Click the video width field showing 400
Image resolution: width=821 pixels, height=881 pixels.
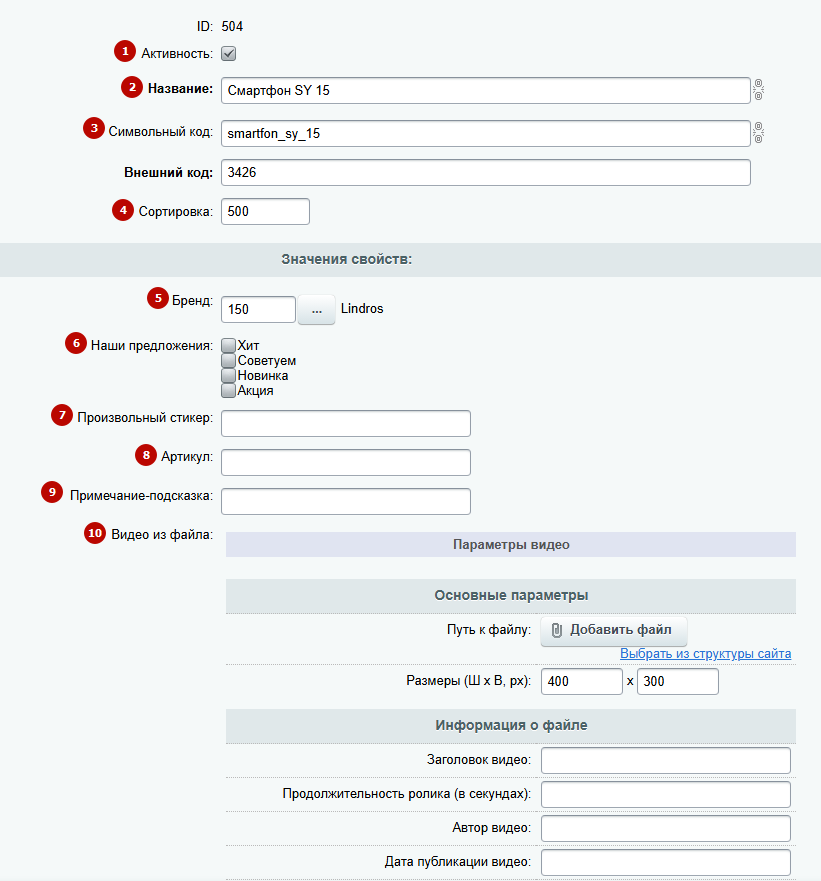[x=582, y=682]
